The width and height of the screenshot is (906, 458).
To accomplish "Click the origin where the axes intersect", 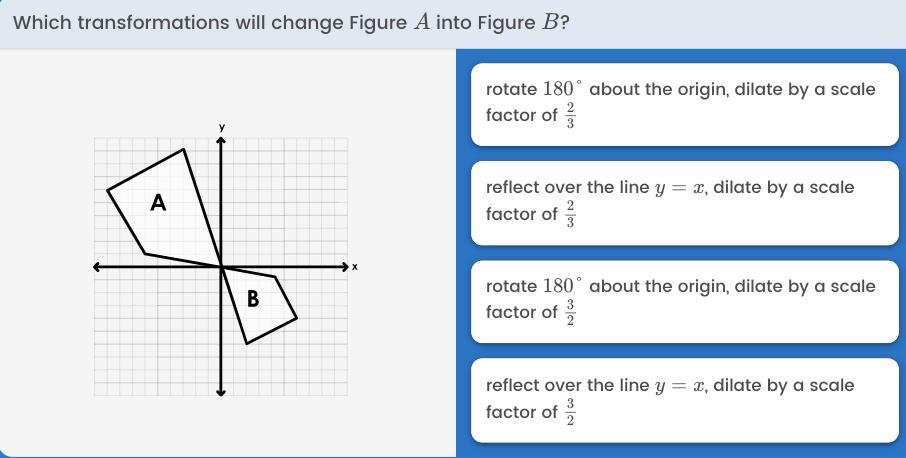I will coord(221,267).
